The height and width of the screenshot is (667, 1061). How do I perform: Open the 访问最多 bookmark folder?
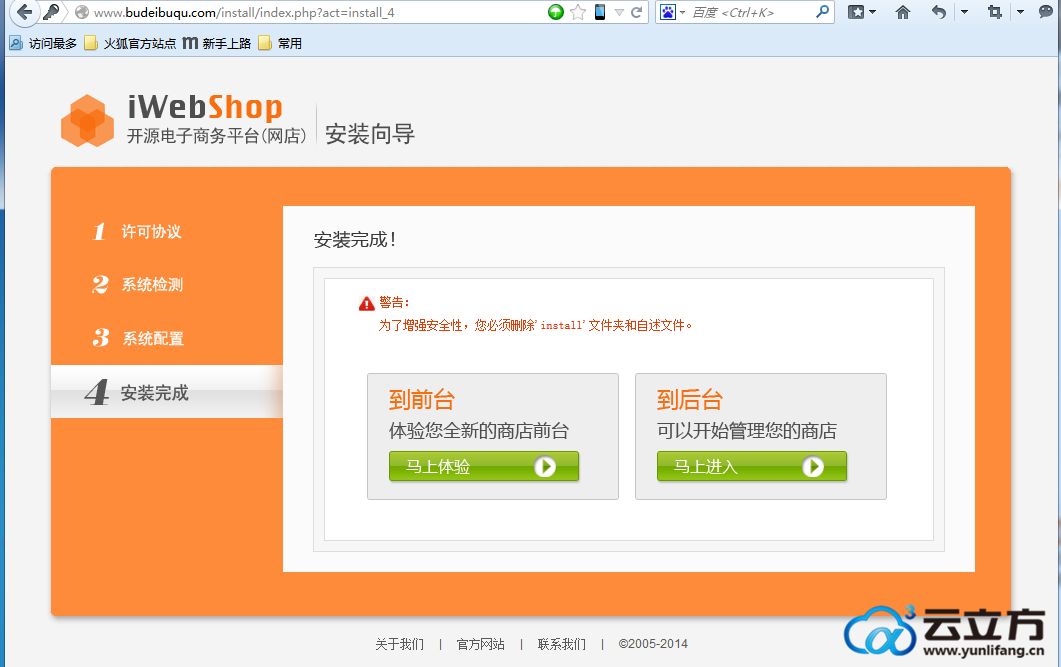(43, 43)
